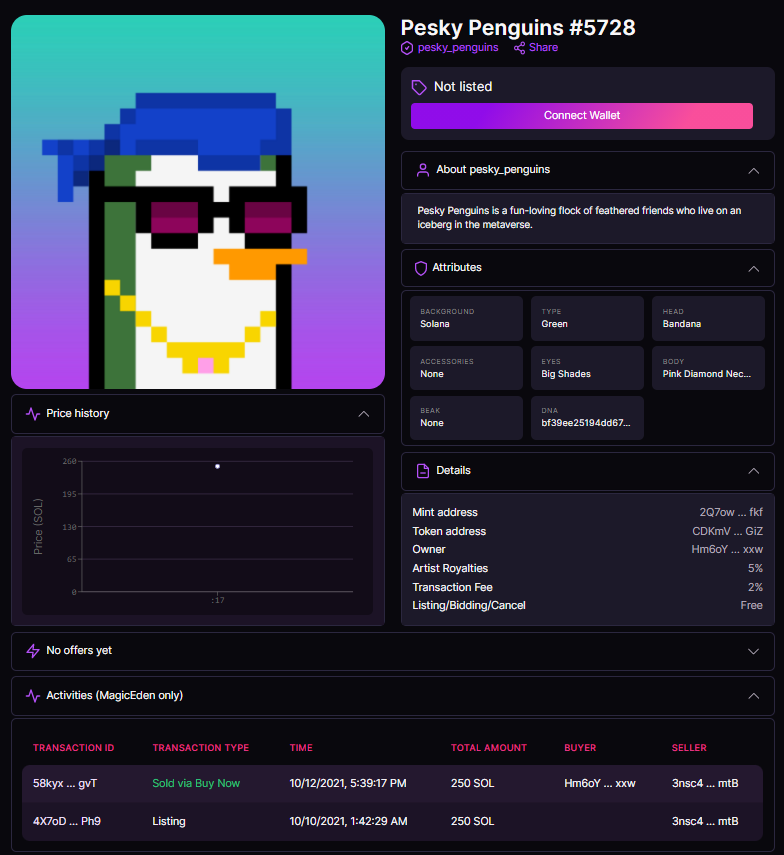Click the Time column header
The height and width of the screenshot is (855, 784).
[x=301, y=748]
